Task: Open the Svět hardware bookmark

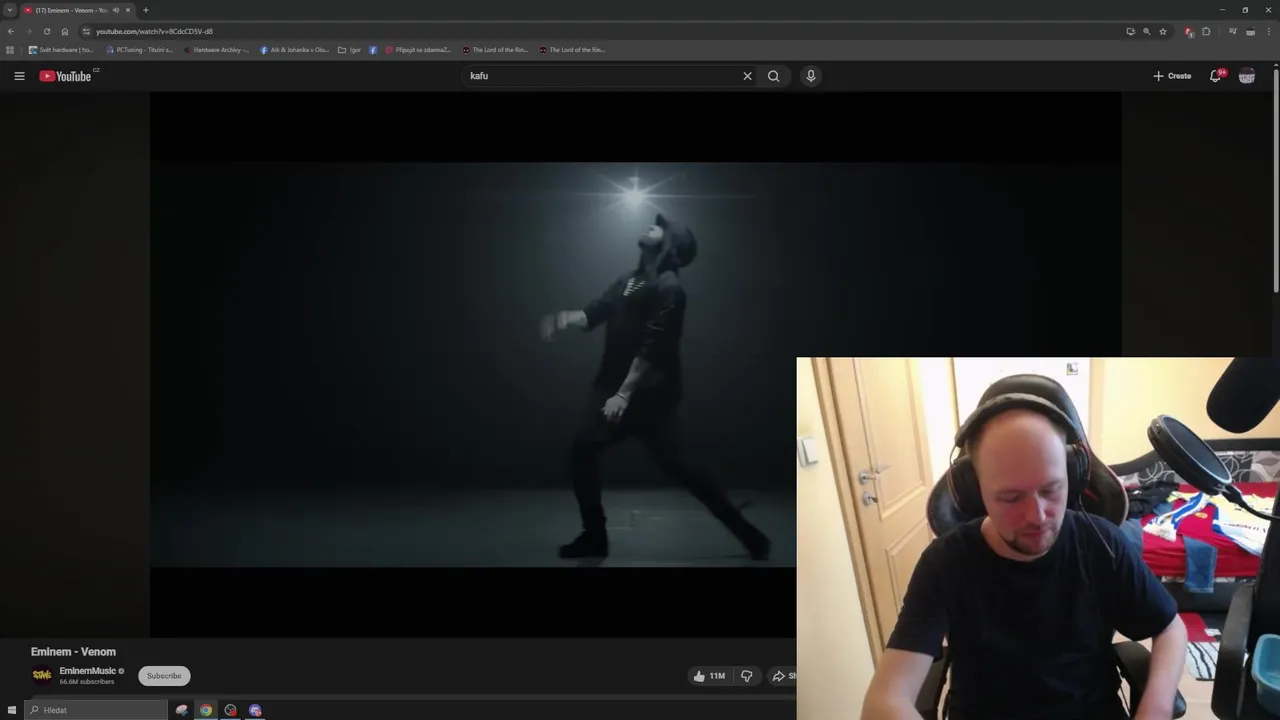Action: pos(61,49)
